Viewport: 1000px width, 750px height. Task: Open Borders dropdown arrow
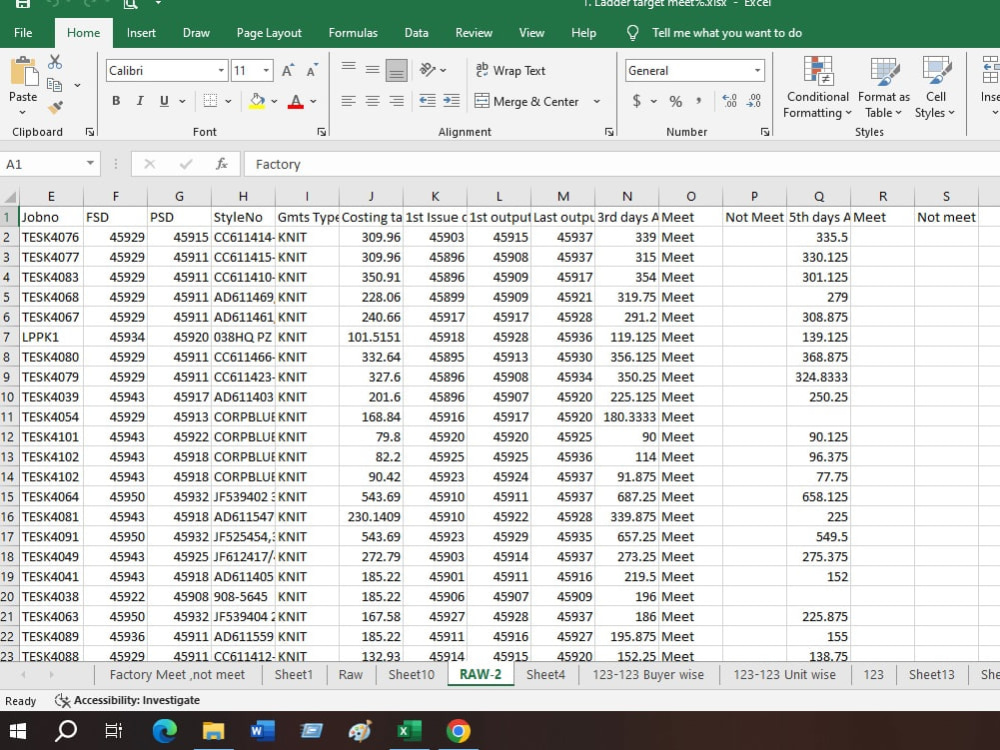(x=228, y=101)
